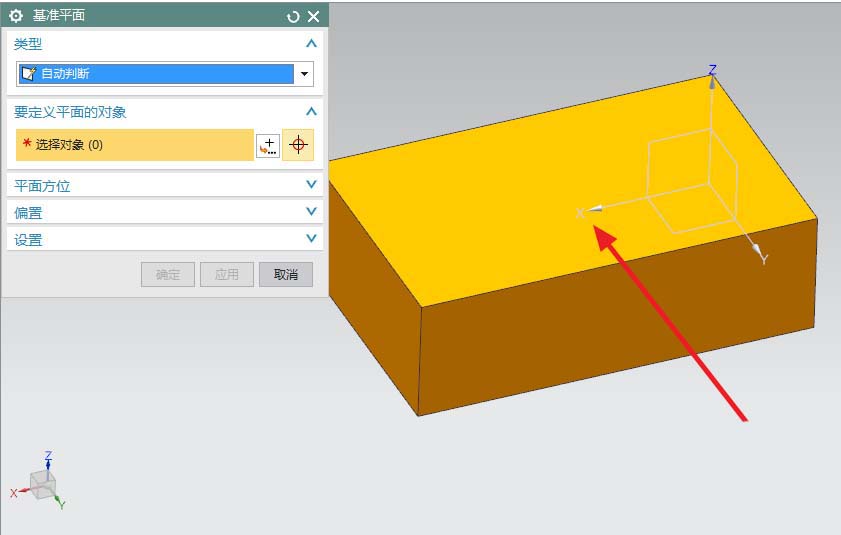Reset the 基准平面 dialog
Image resolution: width=841 pixels, height=535 pixels.
[293, 17]
